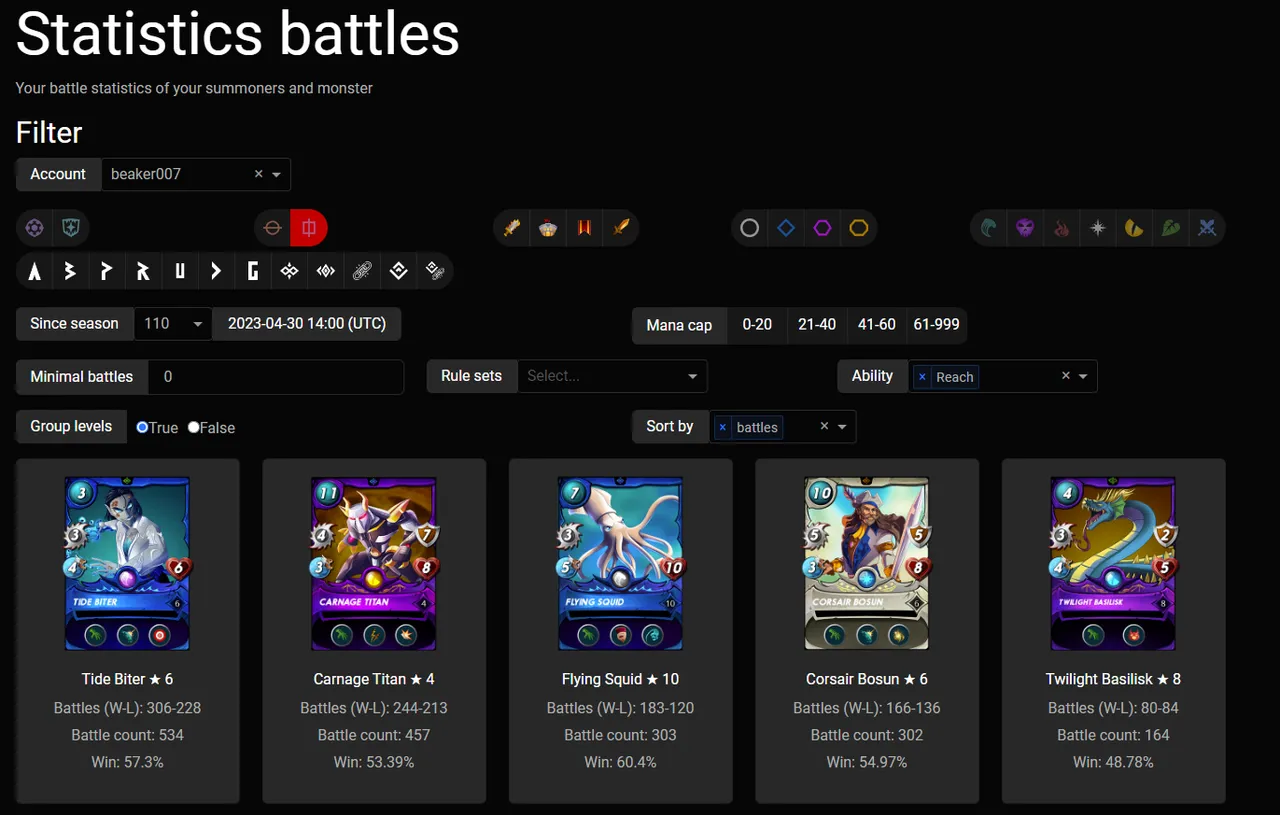
Task: Remove the battles sort tag
Action: [x=723, y=427]
